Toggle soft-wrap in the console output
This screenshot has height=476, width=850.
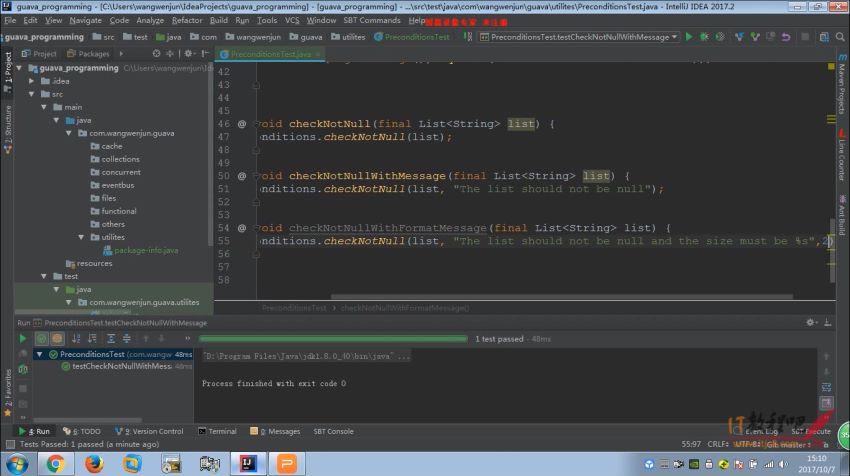coord(826,387)
